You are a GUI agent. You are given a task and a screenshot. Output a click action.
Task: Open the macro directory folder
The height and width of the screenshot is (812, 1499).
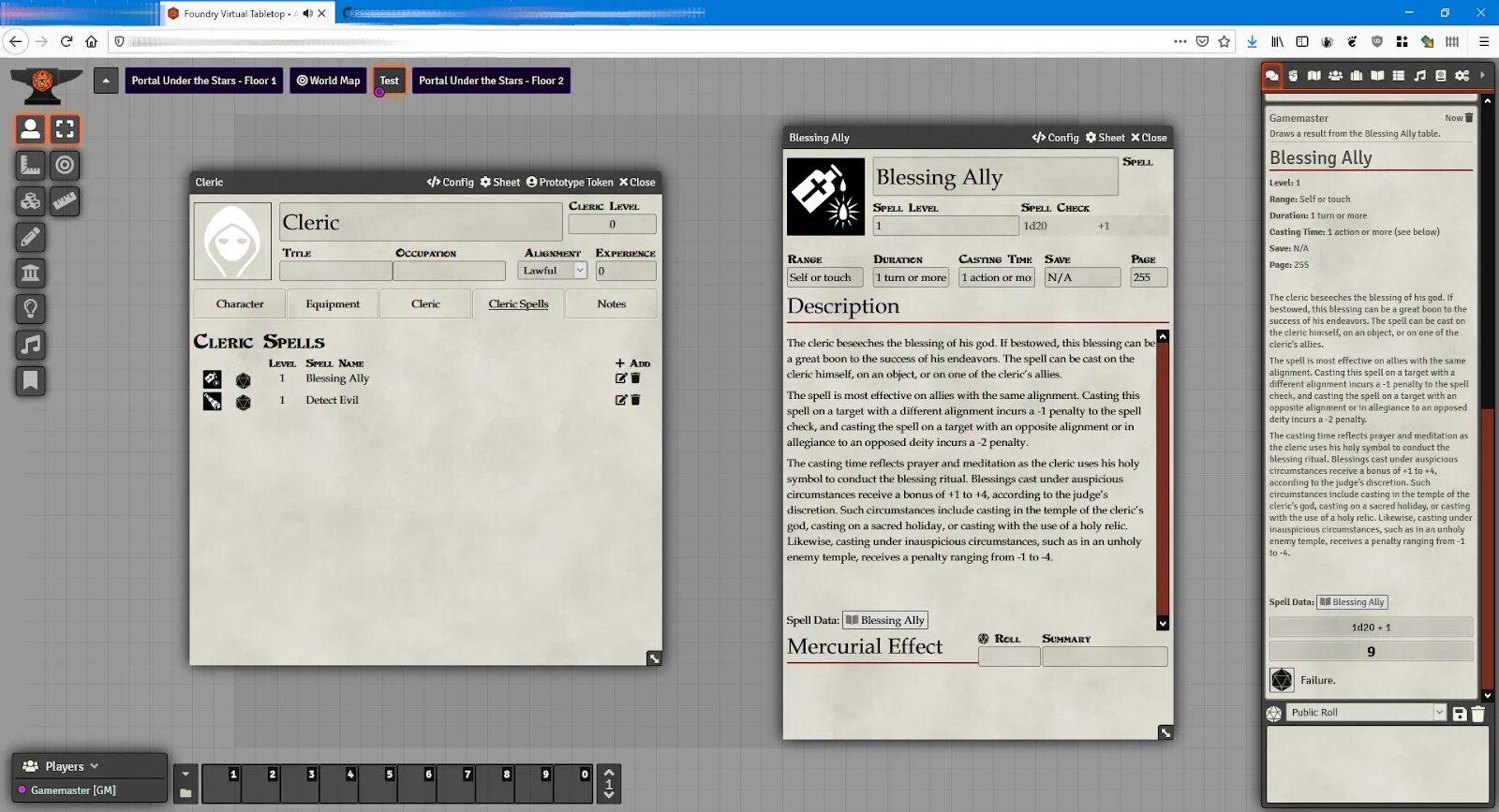coord(186,793)
